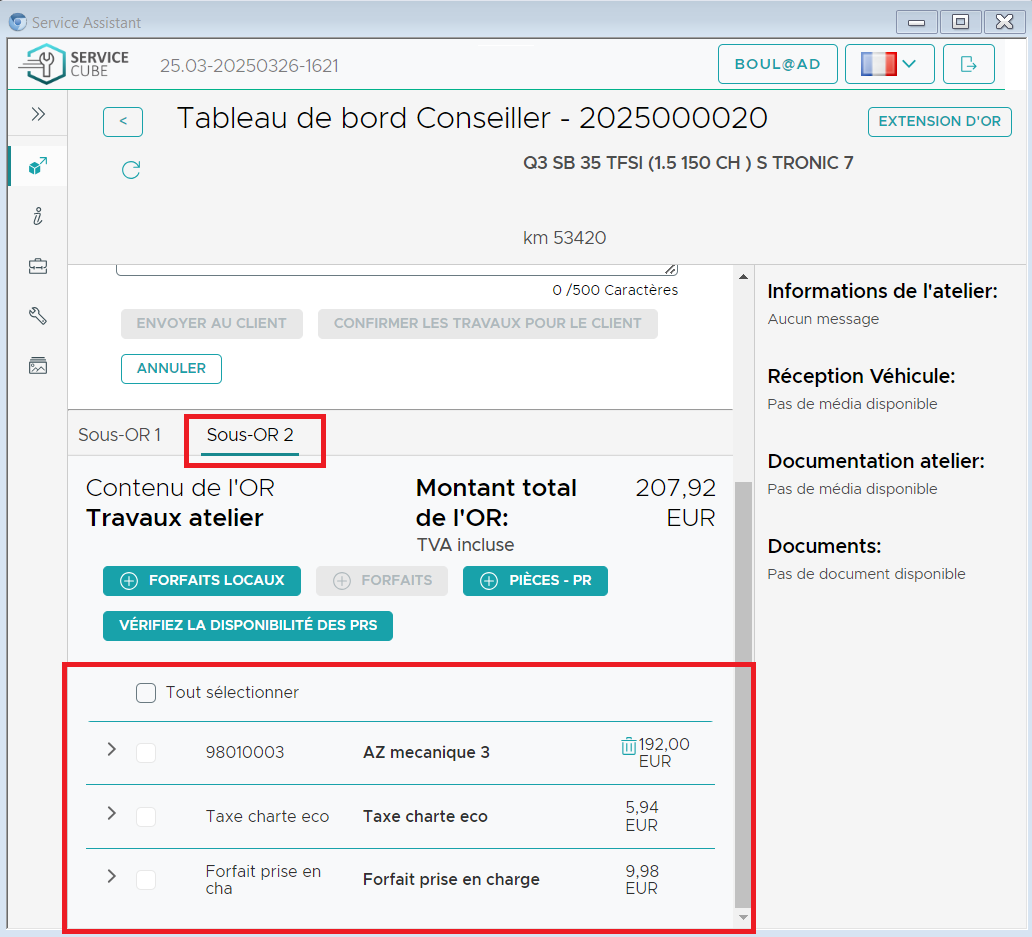Delete the AZ mecanique 3 line

pyautogui.click(x=629, y=746)
